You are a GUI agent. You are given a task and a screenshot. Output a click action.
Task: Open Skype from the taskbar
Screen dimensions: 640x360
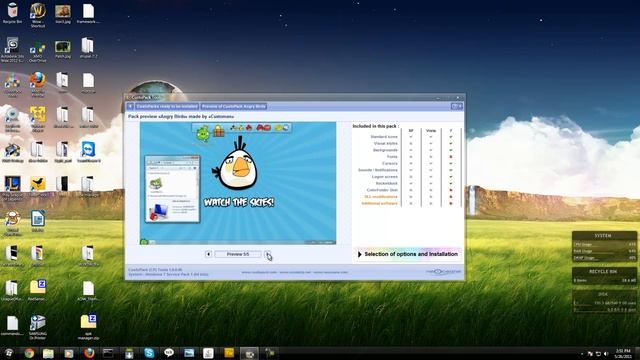pos(149,353)
